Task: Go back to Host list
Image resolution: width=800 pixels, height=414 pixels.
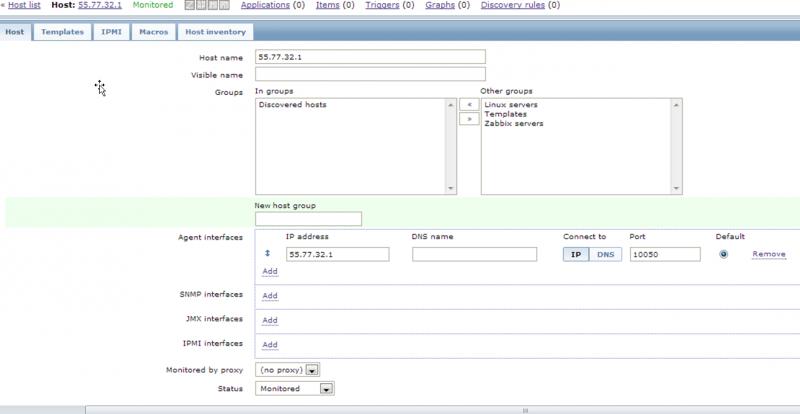Action: pyautogui.click(x=24, y=5)
